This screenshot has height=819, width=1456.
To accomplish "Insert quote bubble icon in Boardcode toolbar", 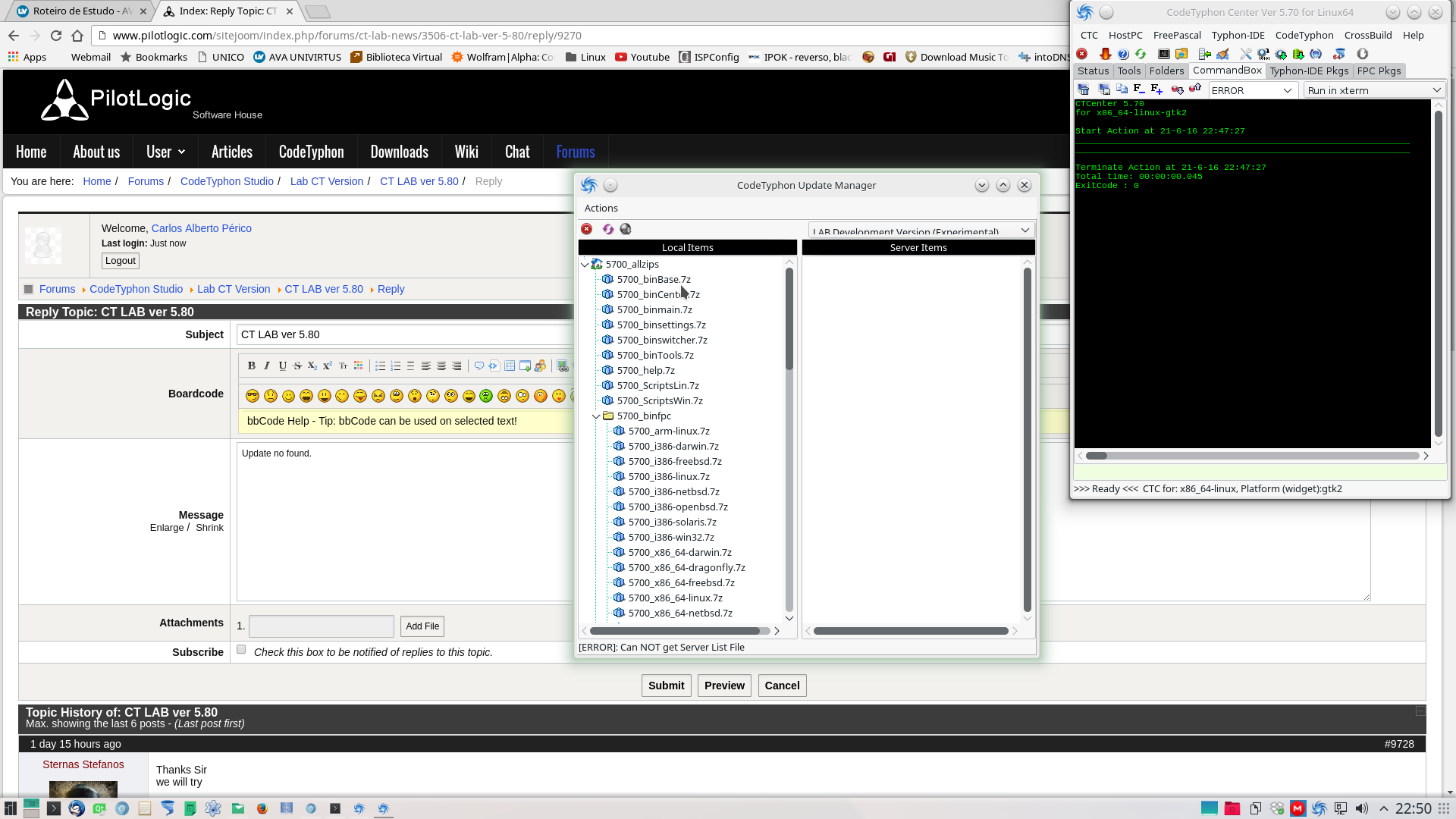I will 479,366.
